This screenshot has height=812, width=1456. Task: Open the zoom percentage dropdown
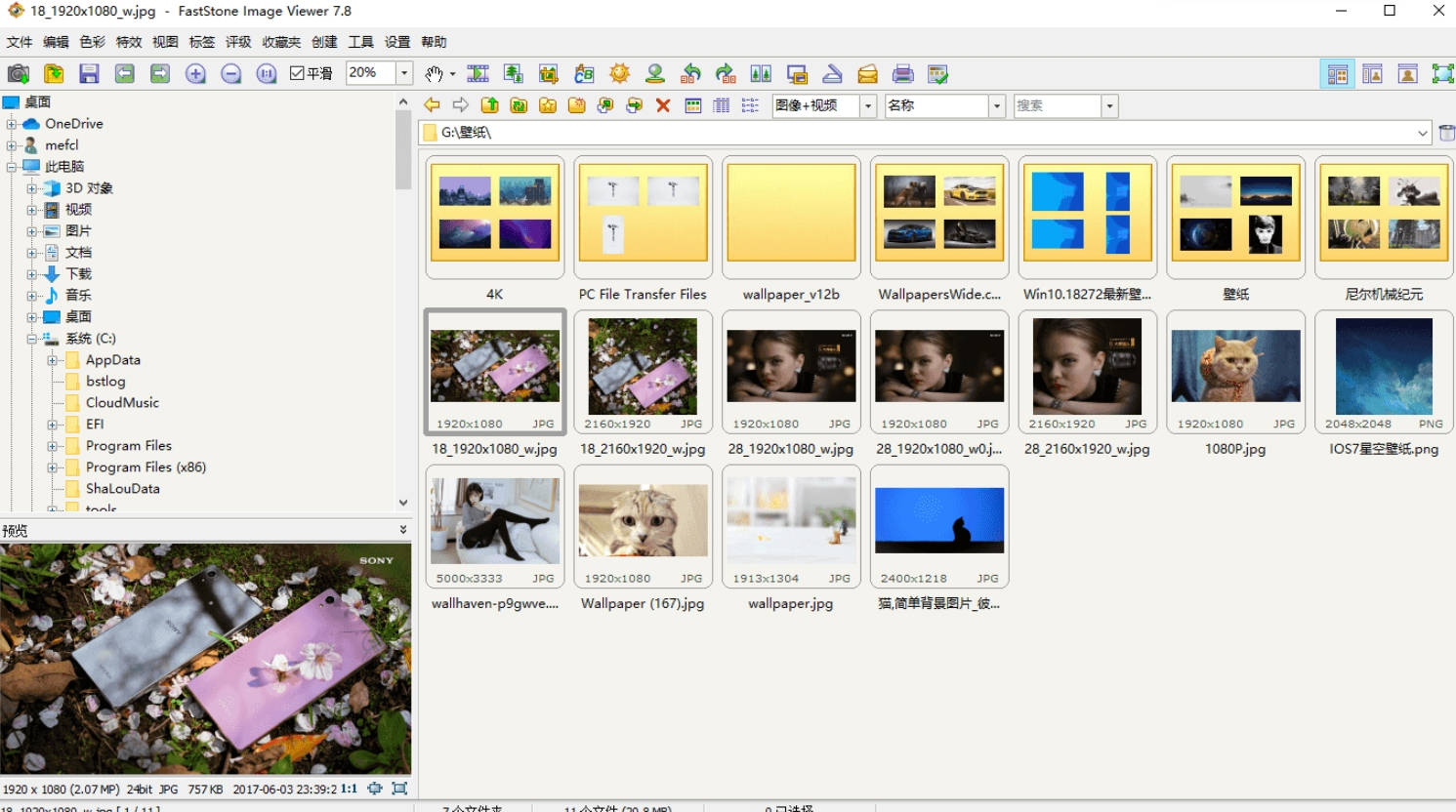pos(404,73)
